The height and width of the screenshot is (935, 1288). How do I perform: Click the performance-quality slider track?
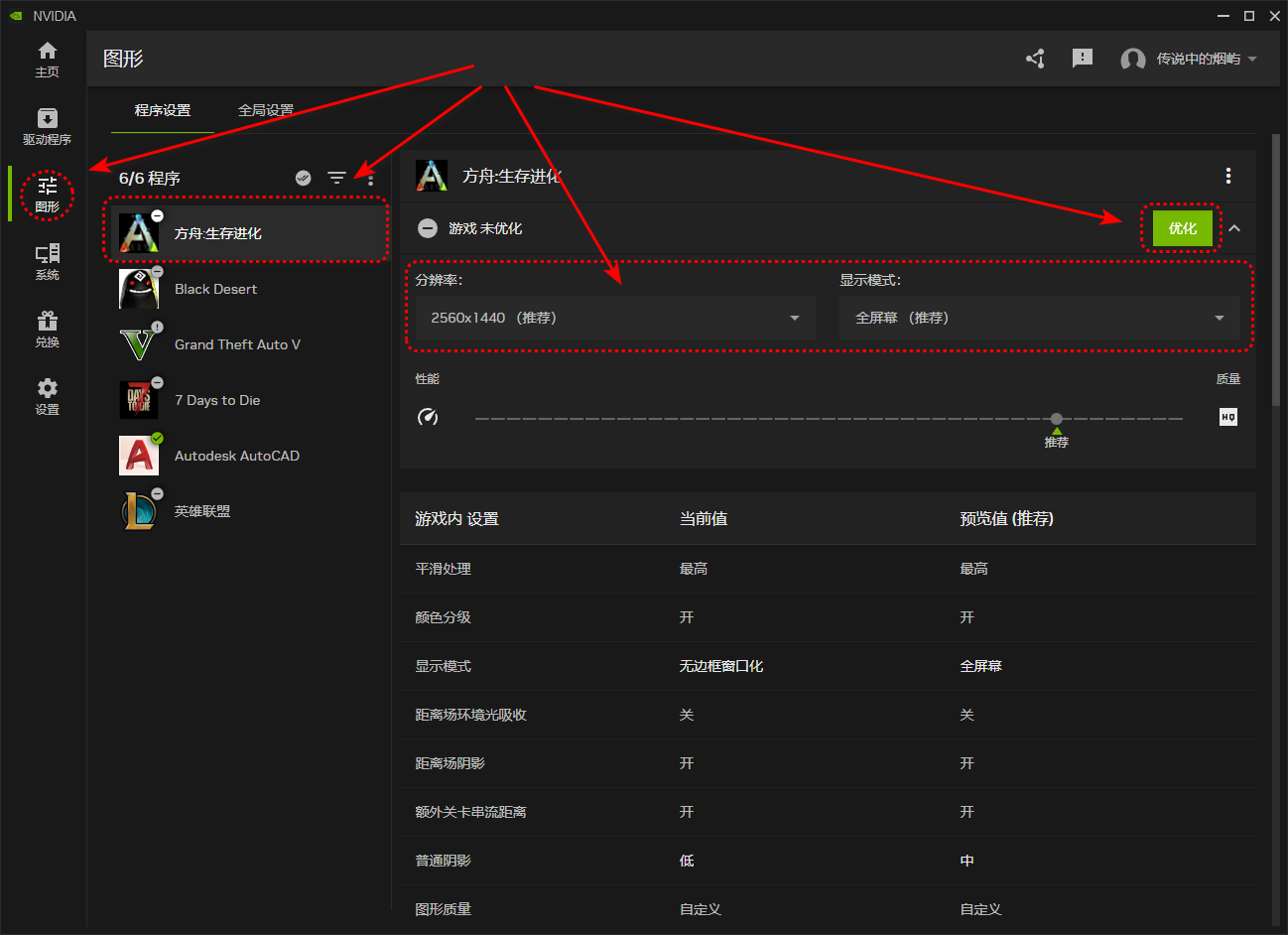pos(829,419)
